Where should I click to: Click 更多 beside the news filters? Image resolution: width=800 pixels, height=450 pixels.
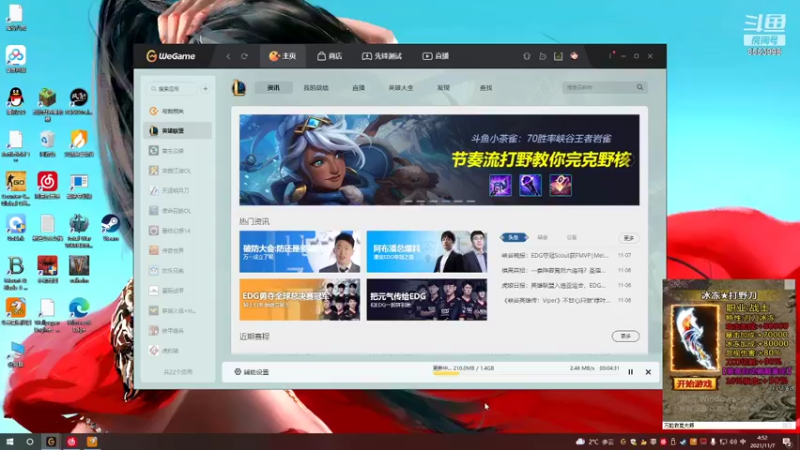click(629, 238)
